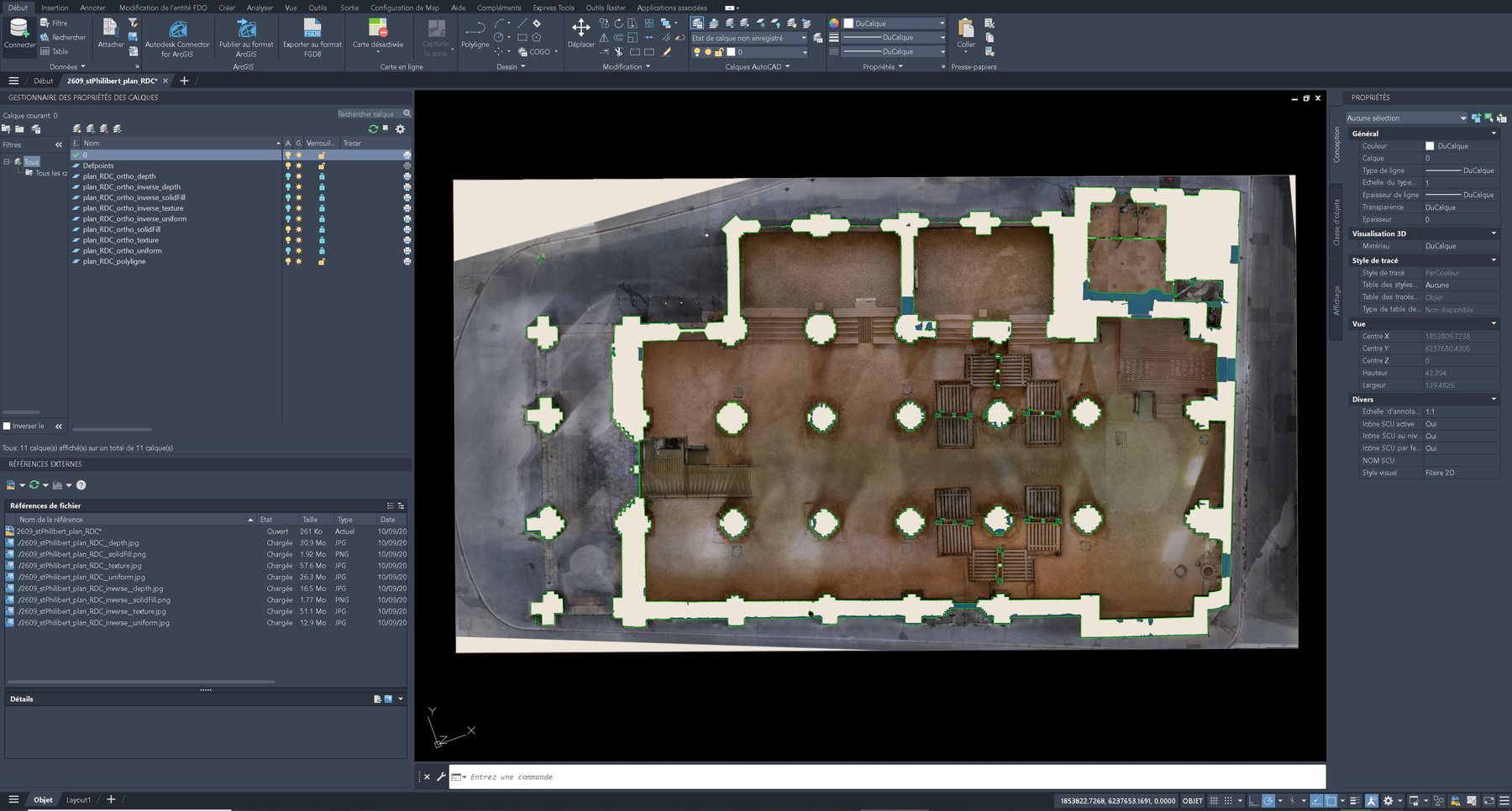Toggle visibility bulb of plan_RDC_polyligne layer
This screenshot has height=811, width=1512.
coord(288,261)
